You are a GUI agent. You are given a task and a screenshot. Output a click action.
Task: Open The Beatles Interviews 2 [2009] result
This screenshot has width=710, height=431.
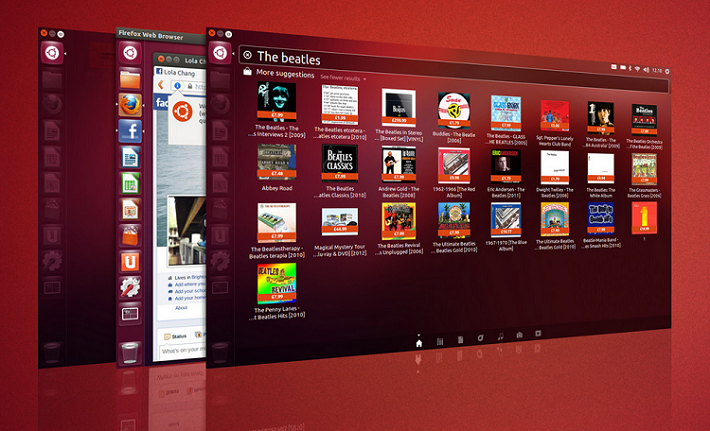tap(277, 109)
